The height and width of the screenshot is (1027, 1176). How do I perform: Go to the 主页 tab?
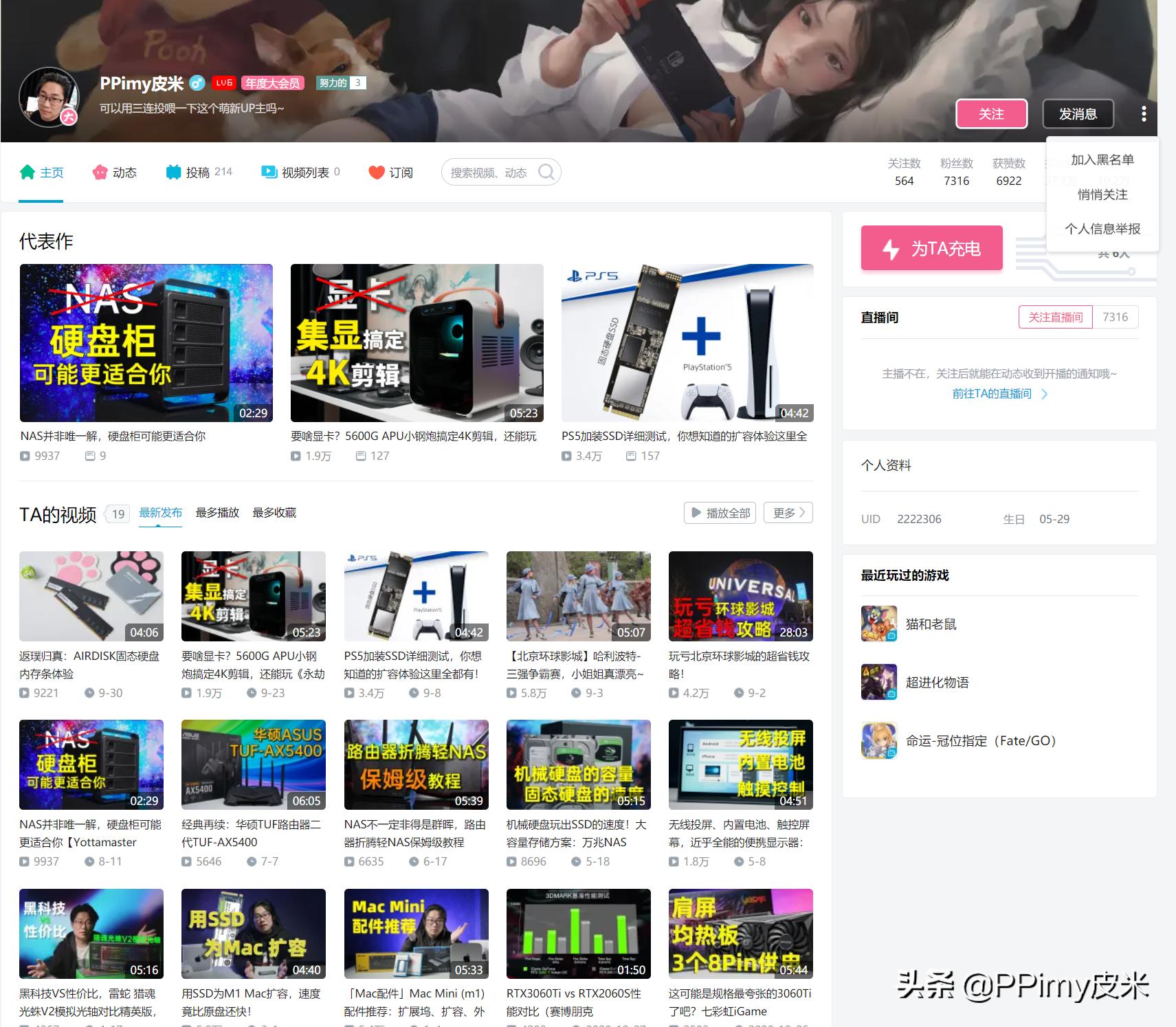point(41,173)
